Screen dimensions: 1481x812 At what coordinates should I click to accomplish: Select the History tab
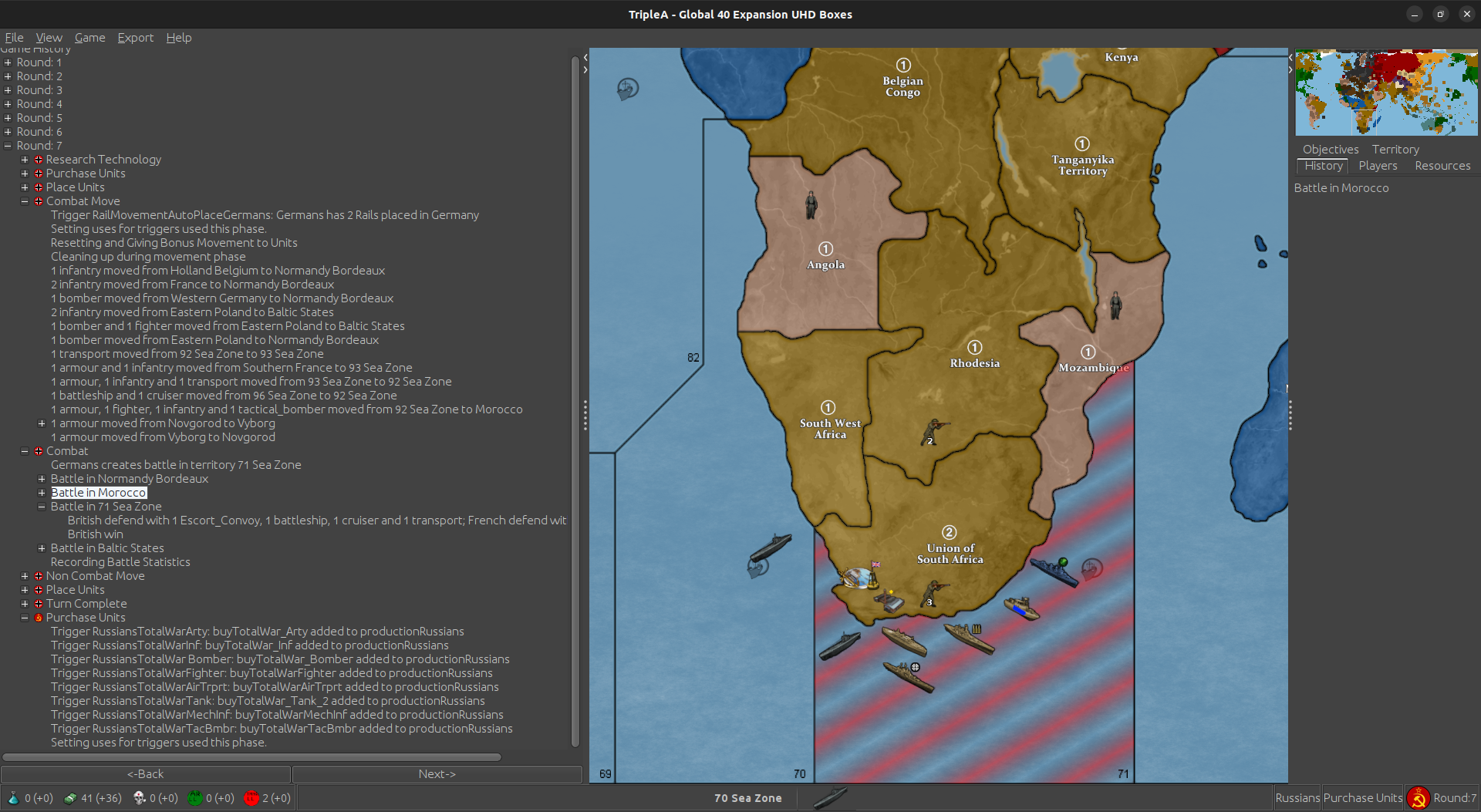click(1323, 166)
